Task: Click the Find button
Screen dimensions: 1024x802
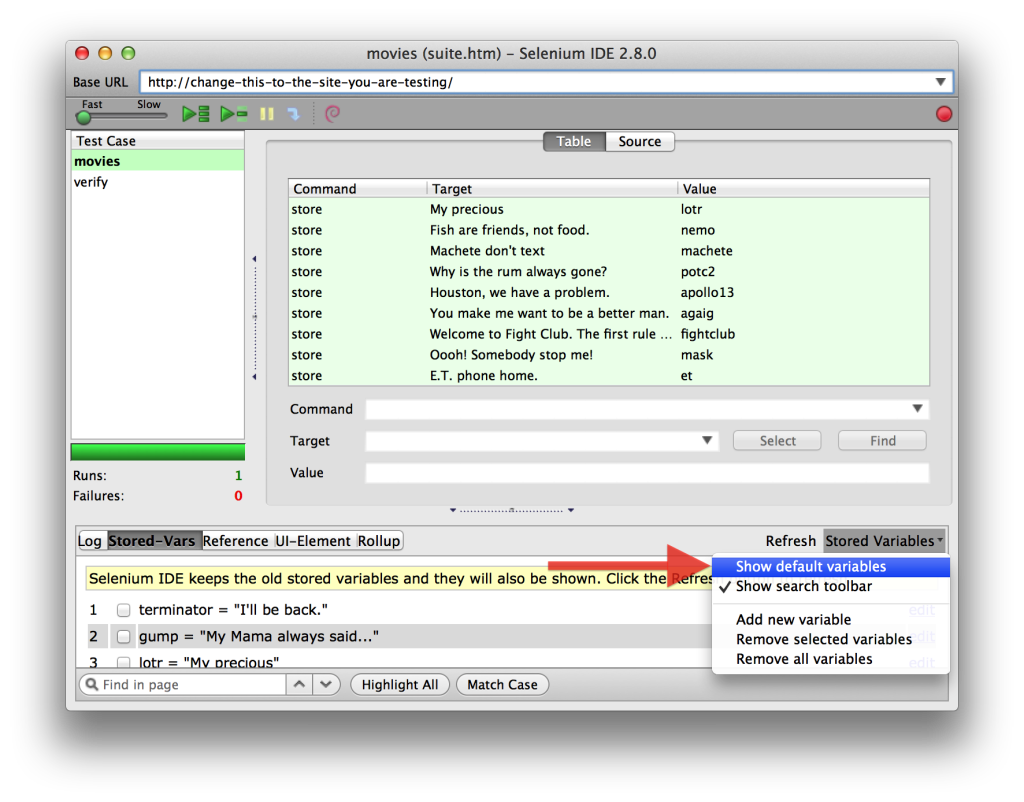Action: [x=882, y=441]
